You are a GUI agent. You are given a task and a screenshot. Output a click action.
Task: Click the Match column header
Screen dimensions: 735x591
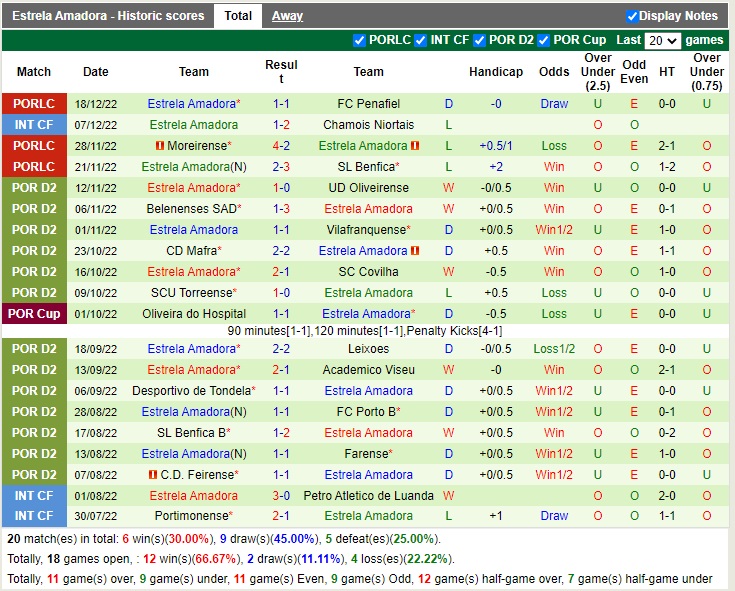tap(34, 72)
